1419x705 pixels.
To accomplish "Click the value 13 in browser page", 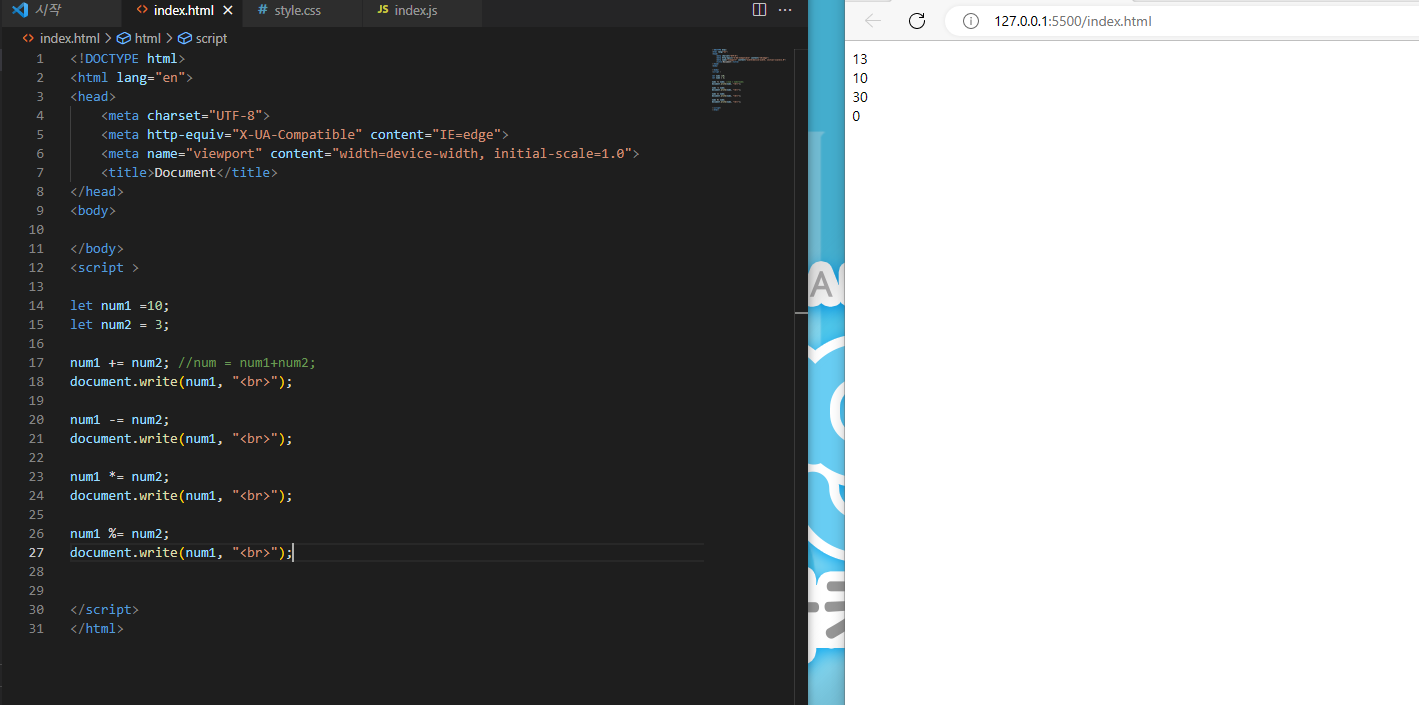I will pyautogui.click(x=860, y=59).
